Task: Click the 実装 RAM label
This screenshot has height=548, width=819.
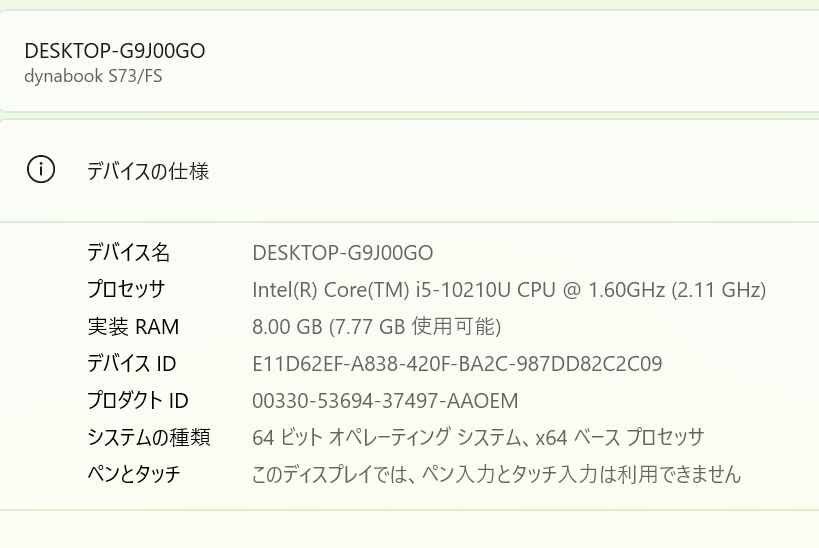Action: coord(133,326)
